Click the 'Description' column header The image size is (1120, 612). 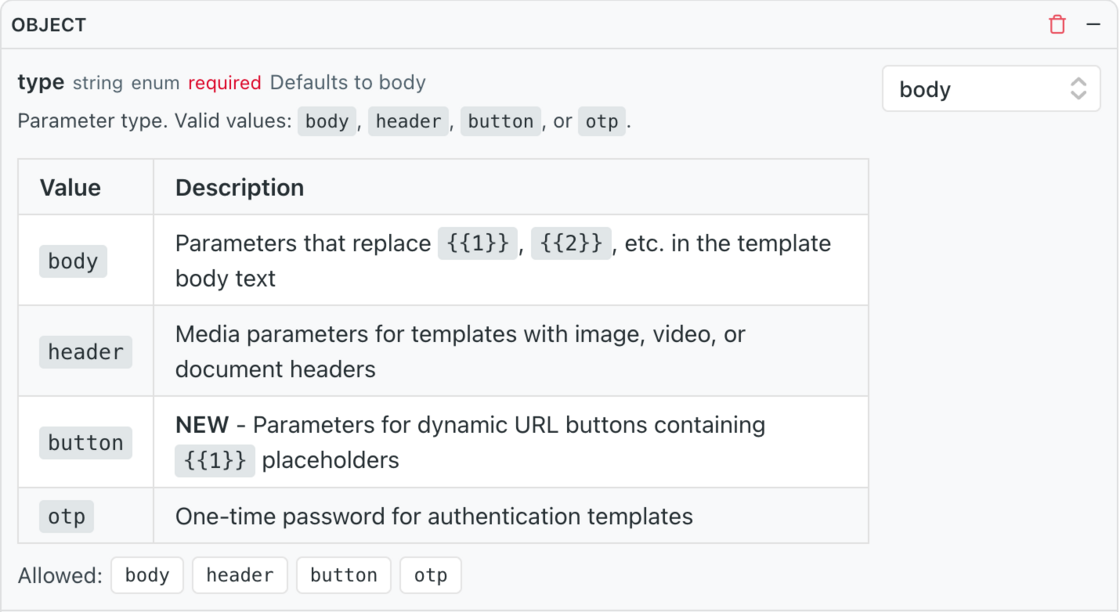click(240, 187)
